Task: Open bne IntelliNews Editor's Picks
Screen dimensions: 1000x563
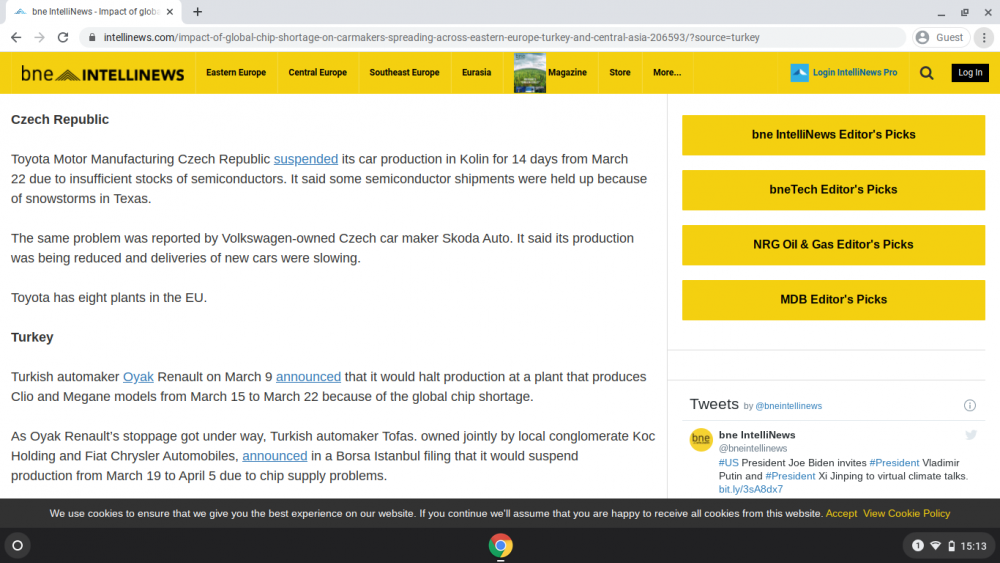Action: (x=833, y=135)
